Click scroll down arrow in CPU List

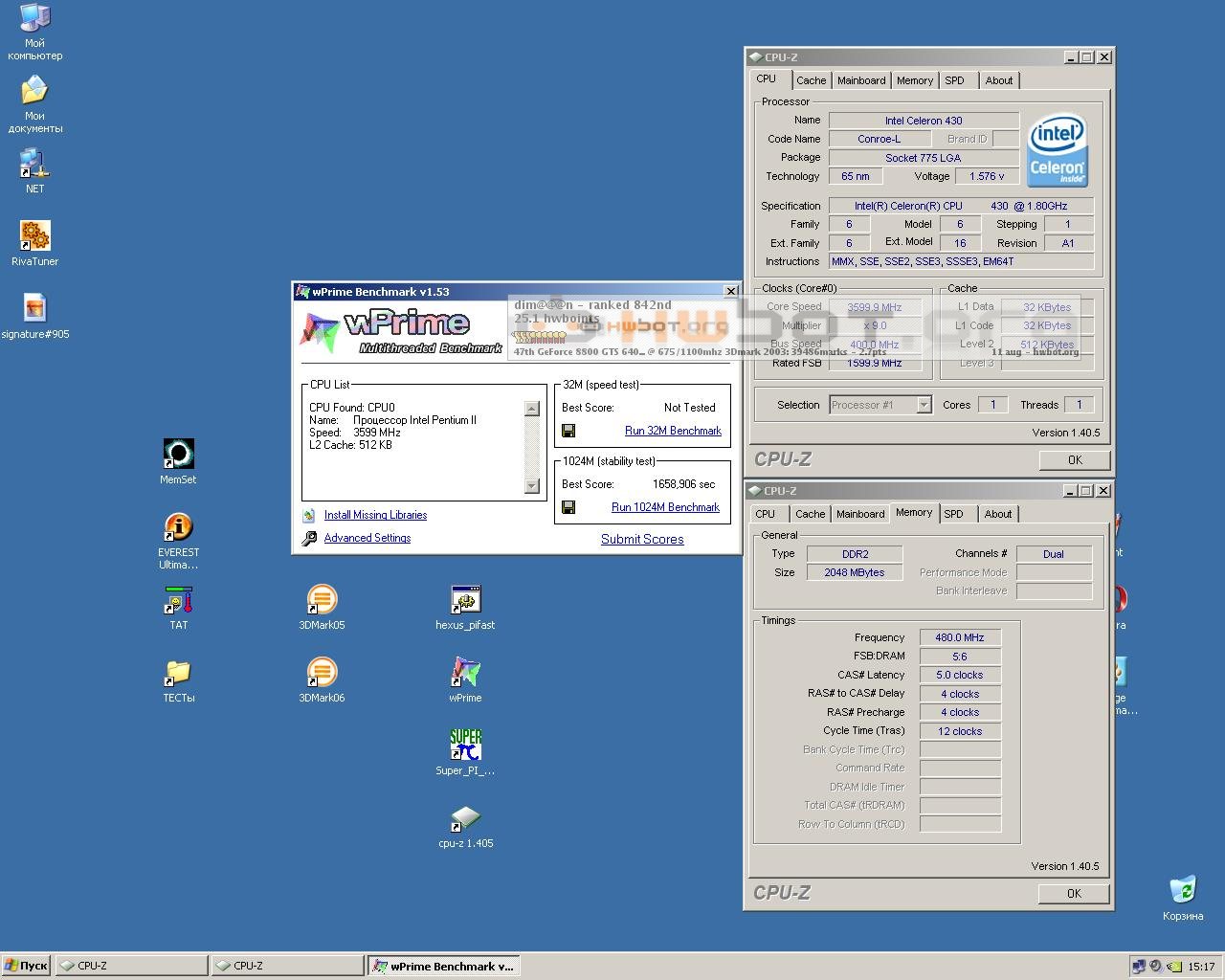coord(532,486)
